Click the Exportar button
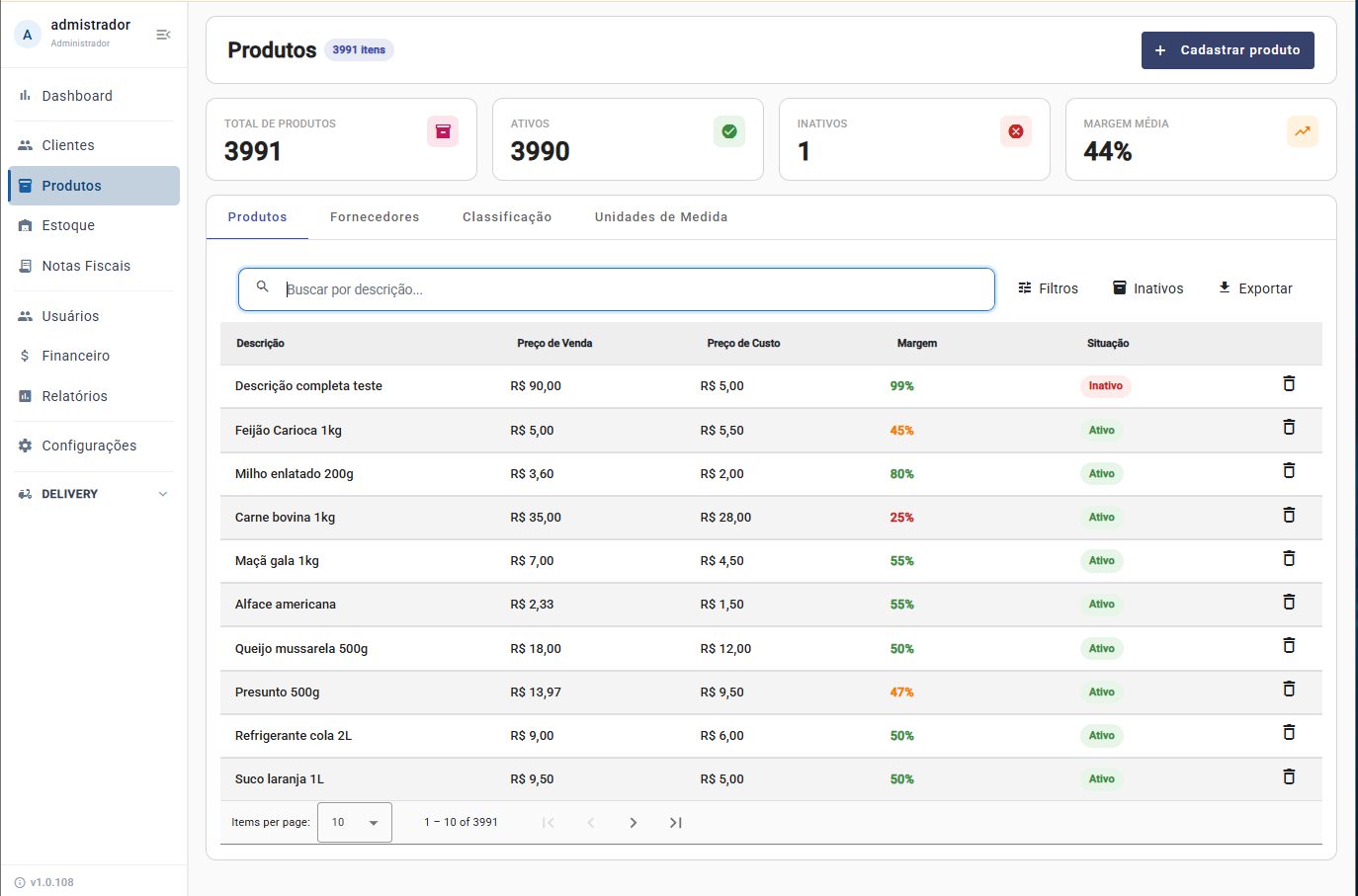Viewport: 1358px width, 896px height. click(x=1255, y=288)
